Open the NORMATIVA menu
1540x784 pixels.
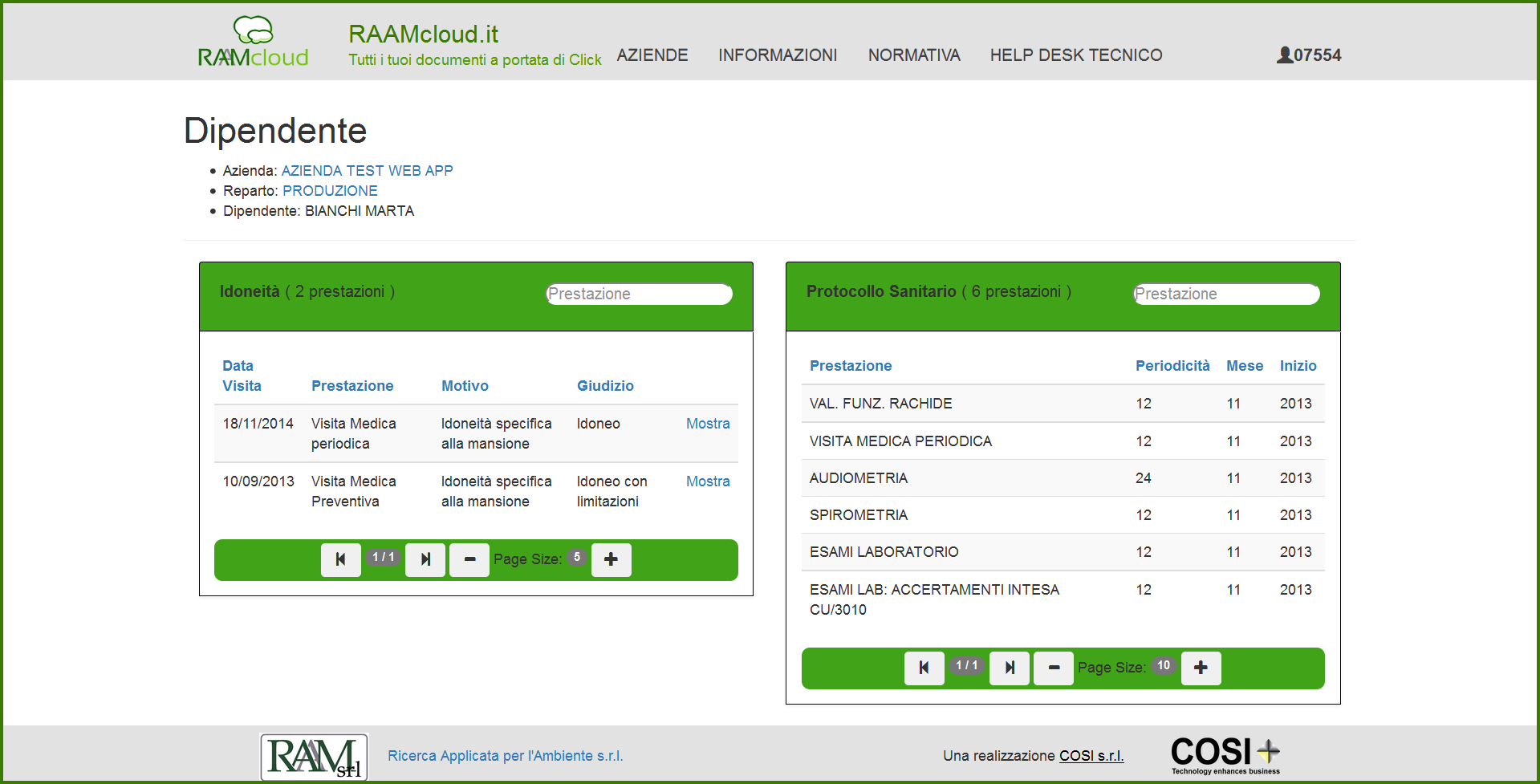coord(914,55)
